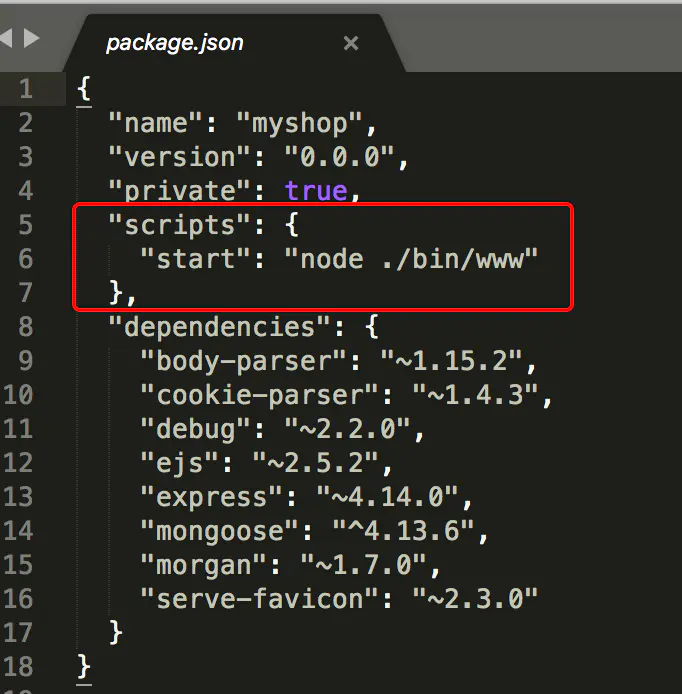The image size is (682, 694).
Task: Click the "start" key on line 6
Action: pos(195,259)
